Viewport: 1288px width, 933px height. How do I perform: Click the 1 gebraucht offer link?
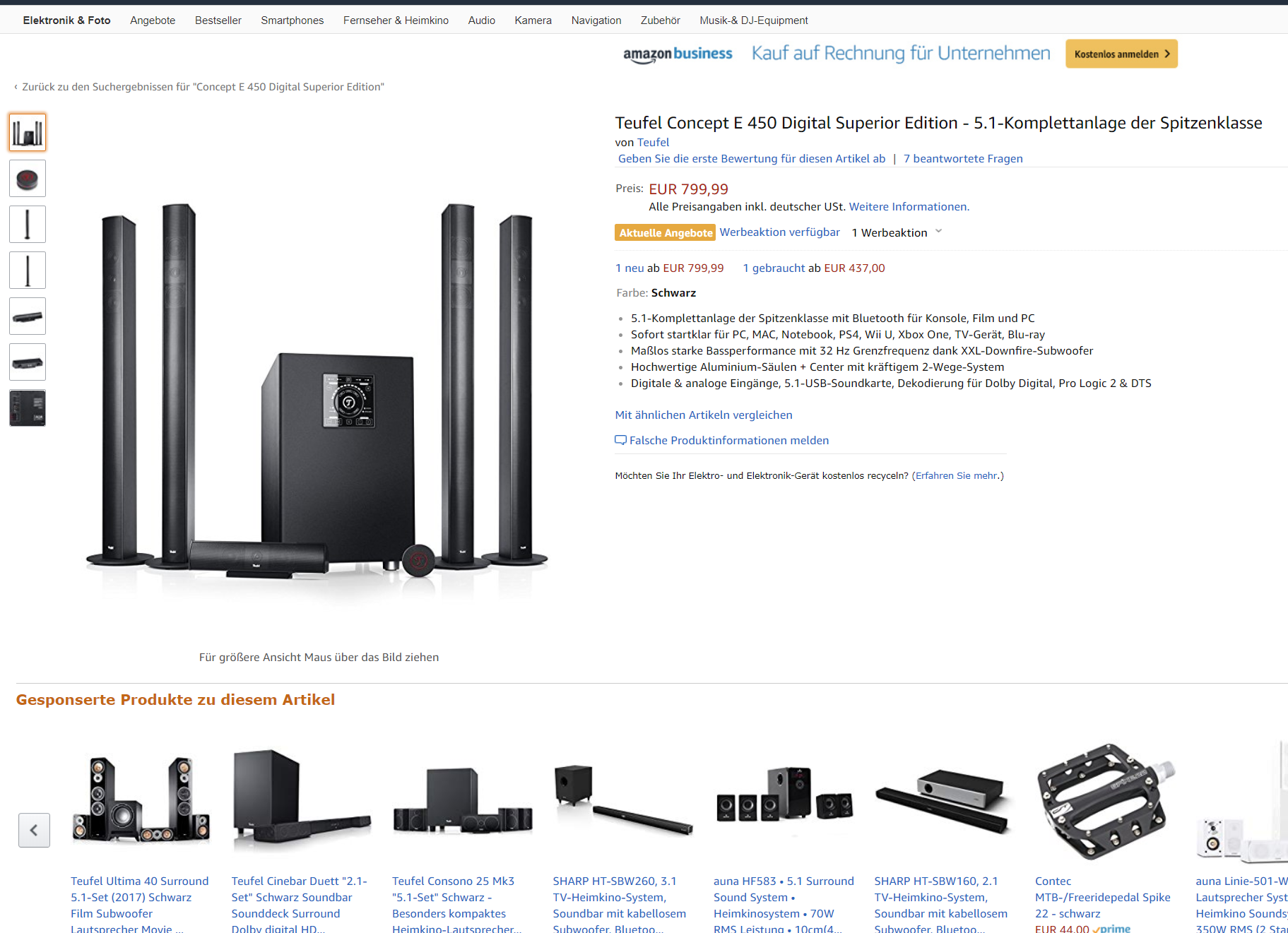pyautogui.click(x=774, y=268)
